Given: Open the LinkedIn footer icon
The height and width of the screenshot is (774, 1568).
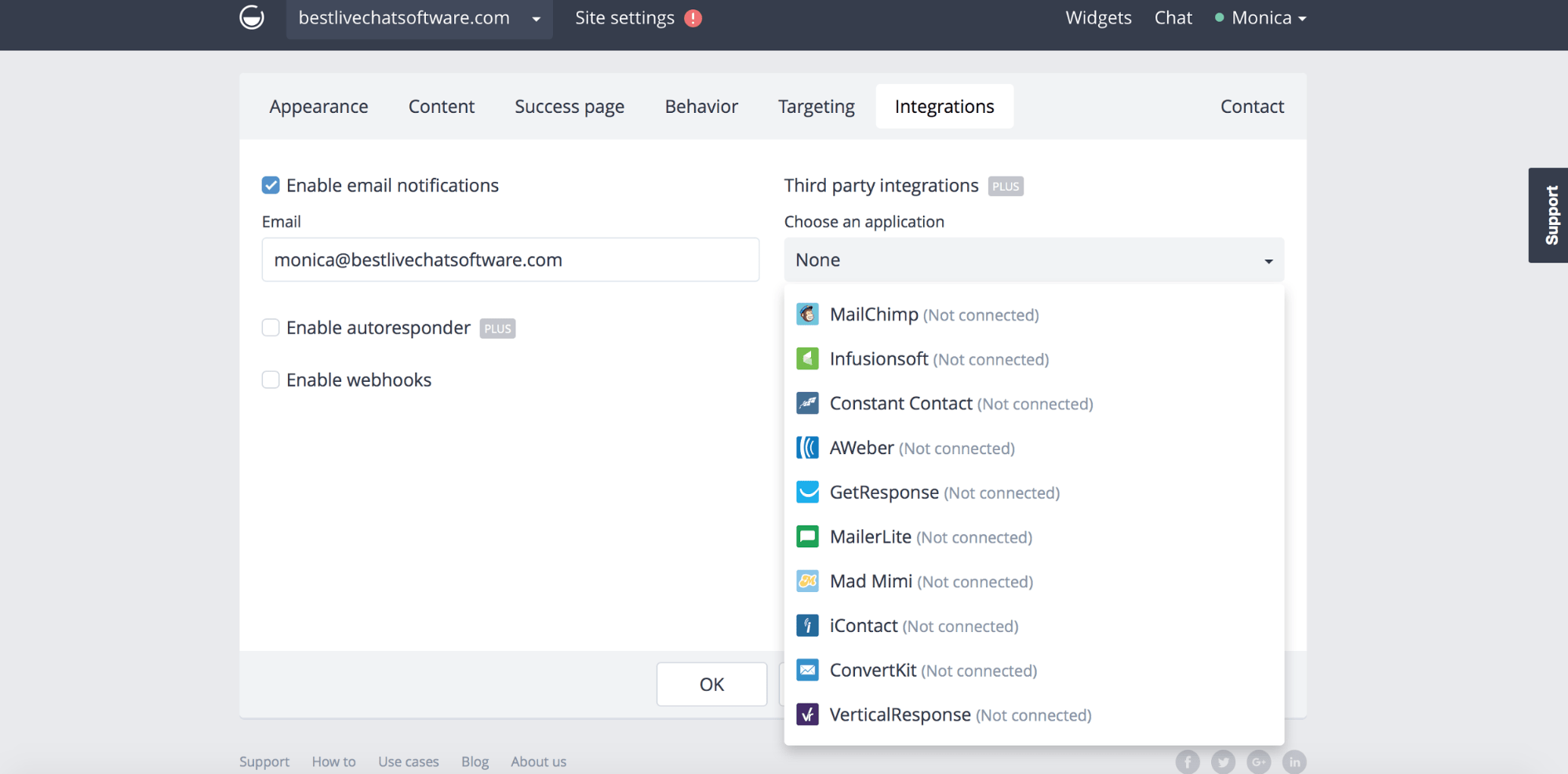Looking at the screenshot, I should point(1294,761).
